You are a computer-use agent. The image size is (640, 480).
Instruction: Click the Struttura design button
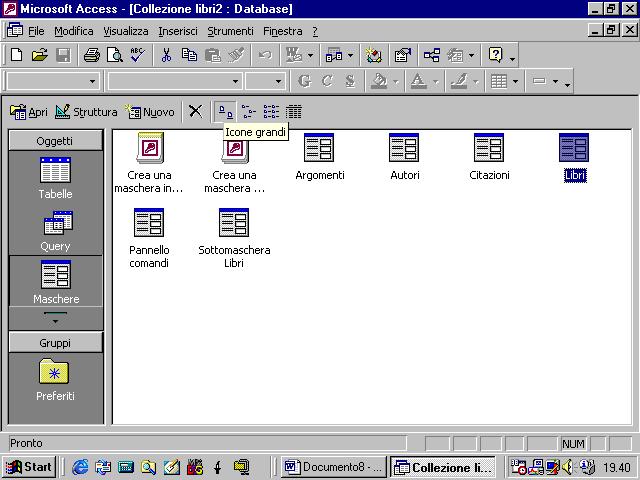click(86, 111)
